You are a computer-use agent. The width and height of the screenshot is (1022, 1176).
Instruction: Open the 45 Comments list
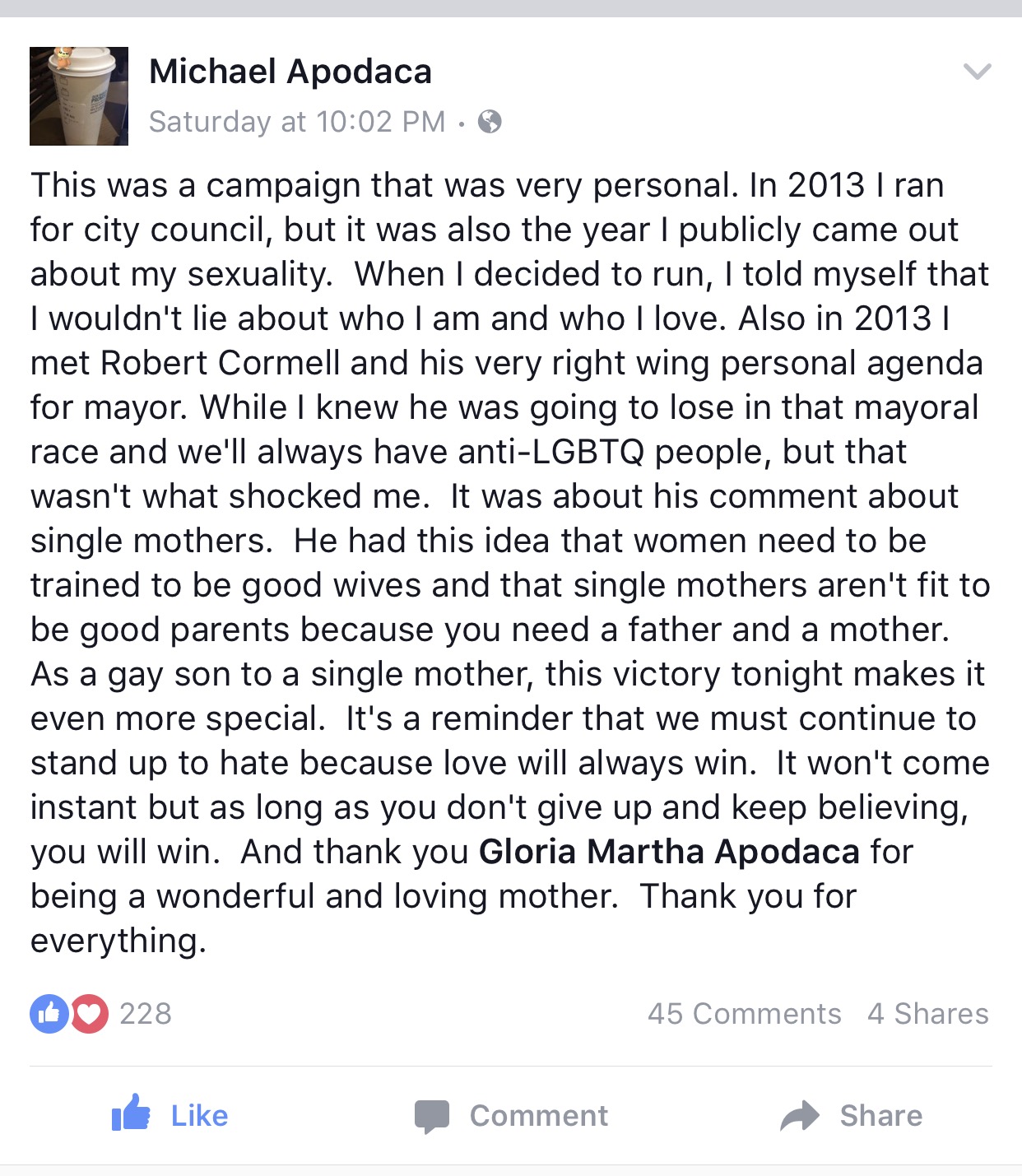coord(744,1014)
